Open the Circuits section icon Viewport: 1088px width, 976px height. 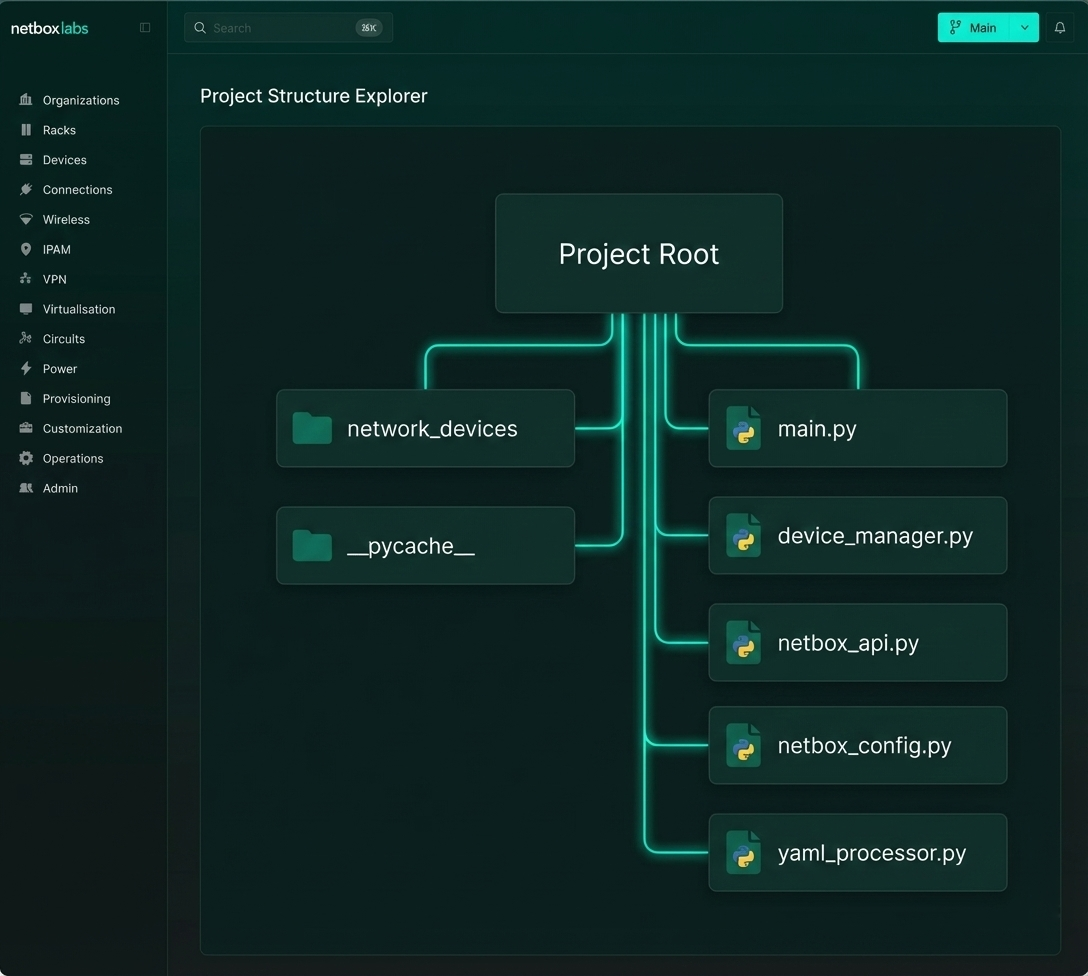click(x=25, y=339)
